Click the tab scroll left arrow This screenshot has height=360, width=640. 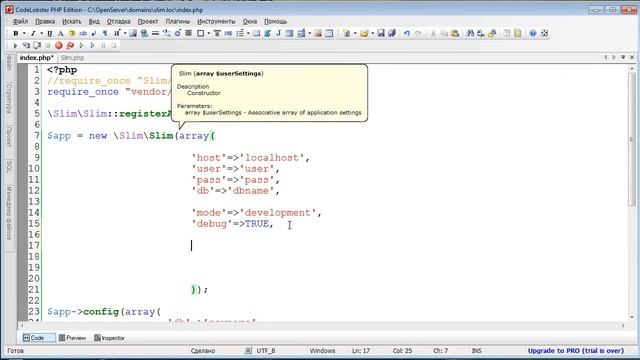point(606,57)
